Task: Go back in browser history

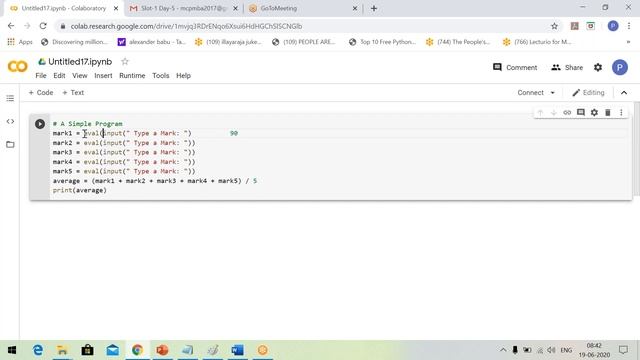Action: (x=11, y=26)
